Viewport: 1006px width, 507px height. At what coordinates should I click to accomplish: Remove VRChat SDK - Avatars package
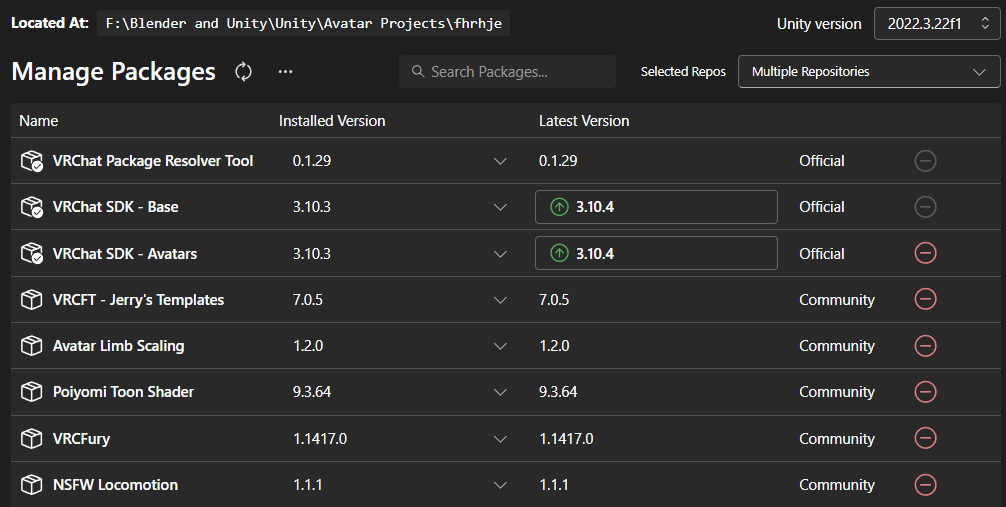(x=925, y=254)
